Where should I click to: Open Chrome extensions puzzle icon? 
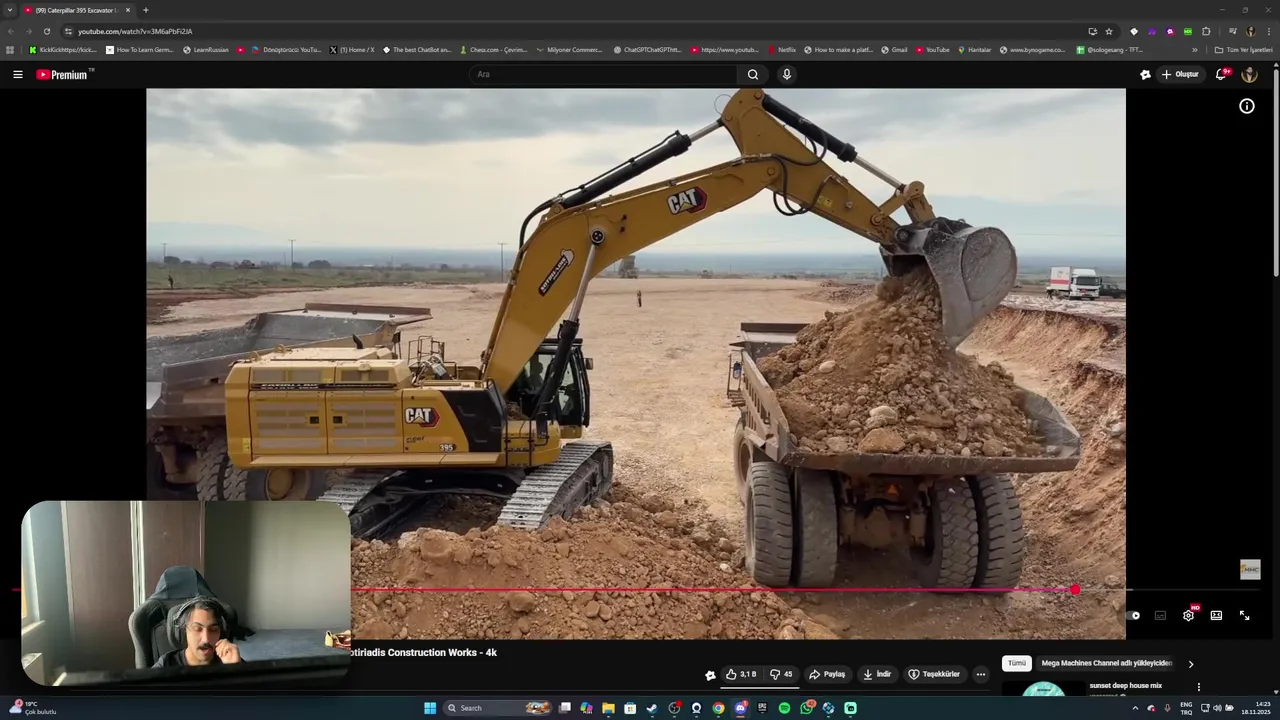click(x=1206, y=31)
